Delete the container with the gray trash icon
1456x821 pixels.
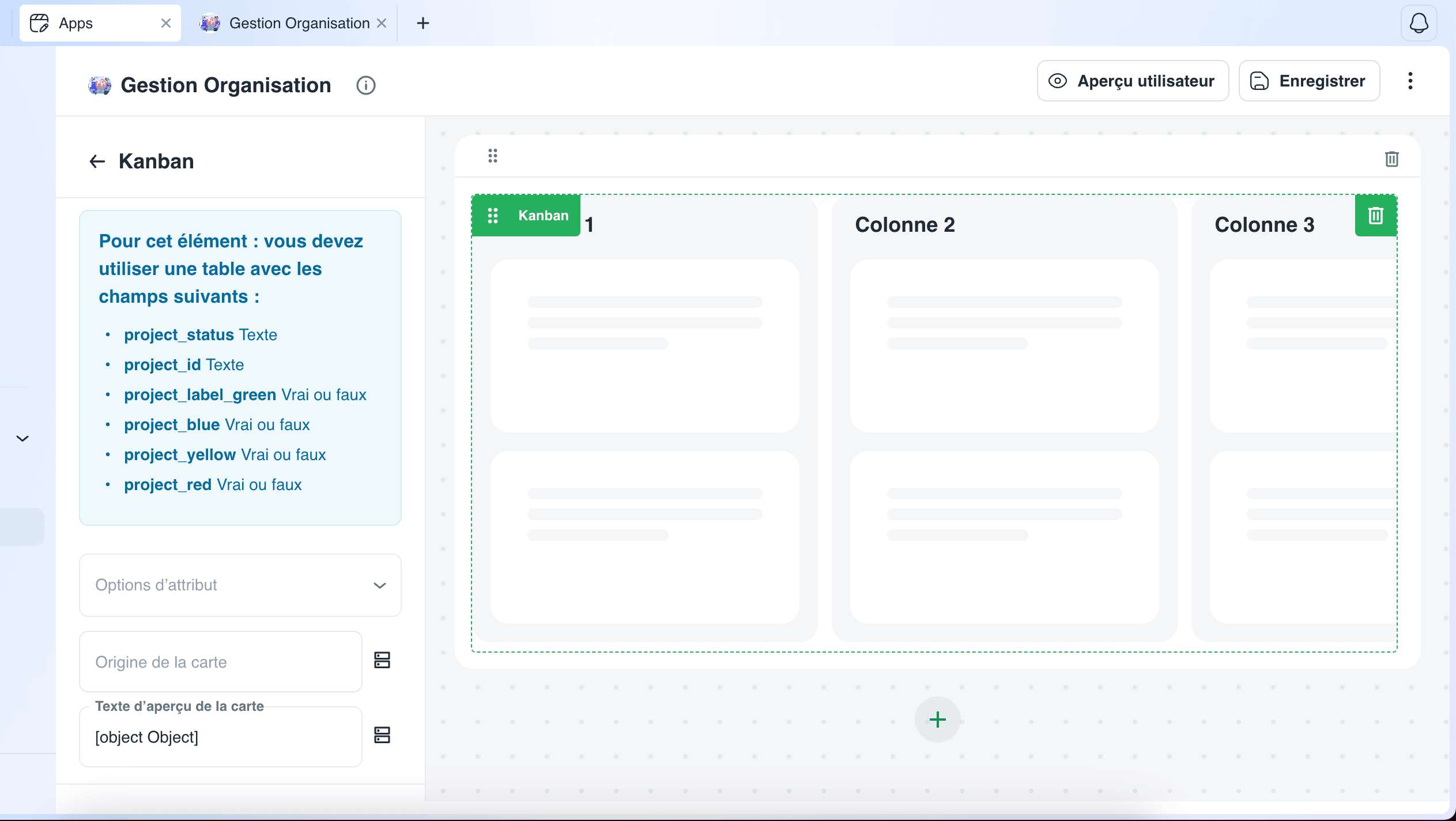coord(1391,159)
